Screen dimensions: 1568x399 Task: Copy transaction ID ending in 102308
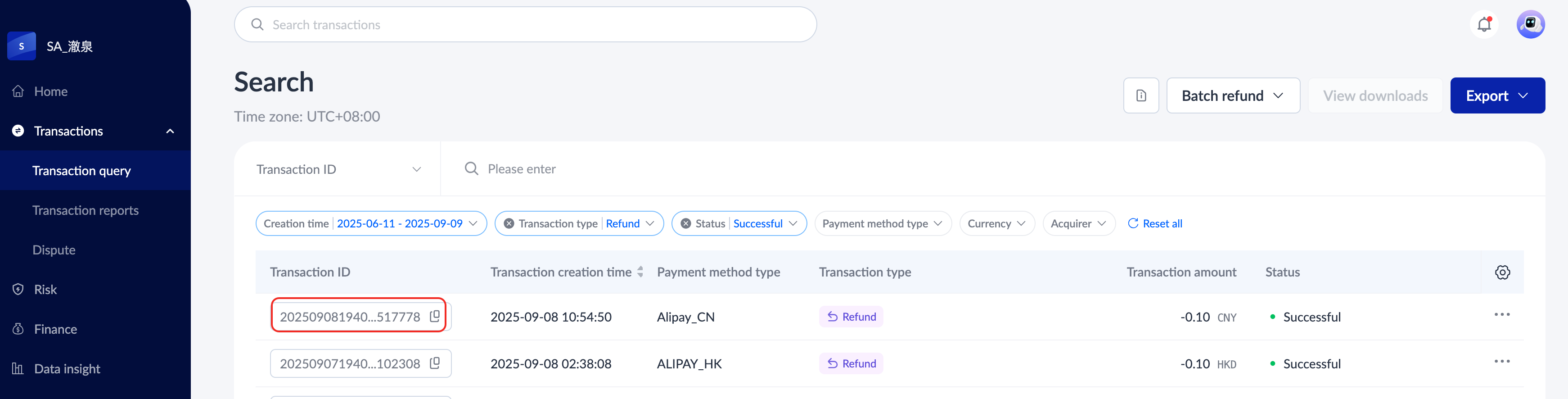click(x=435, y=363)
